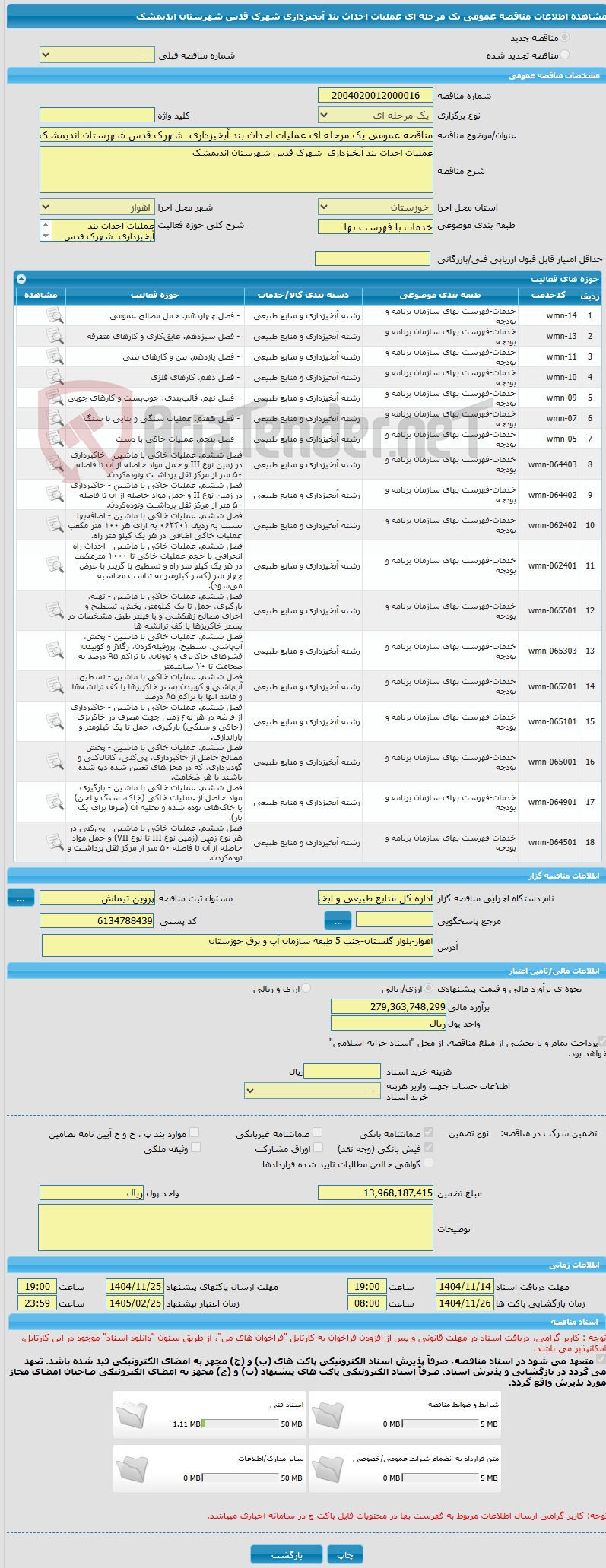Click the شماره مناقصه number field
The height and width of the screenshot is (1568, 606).
point(375,95)
